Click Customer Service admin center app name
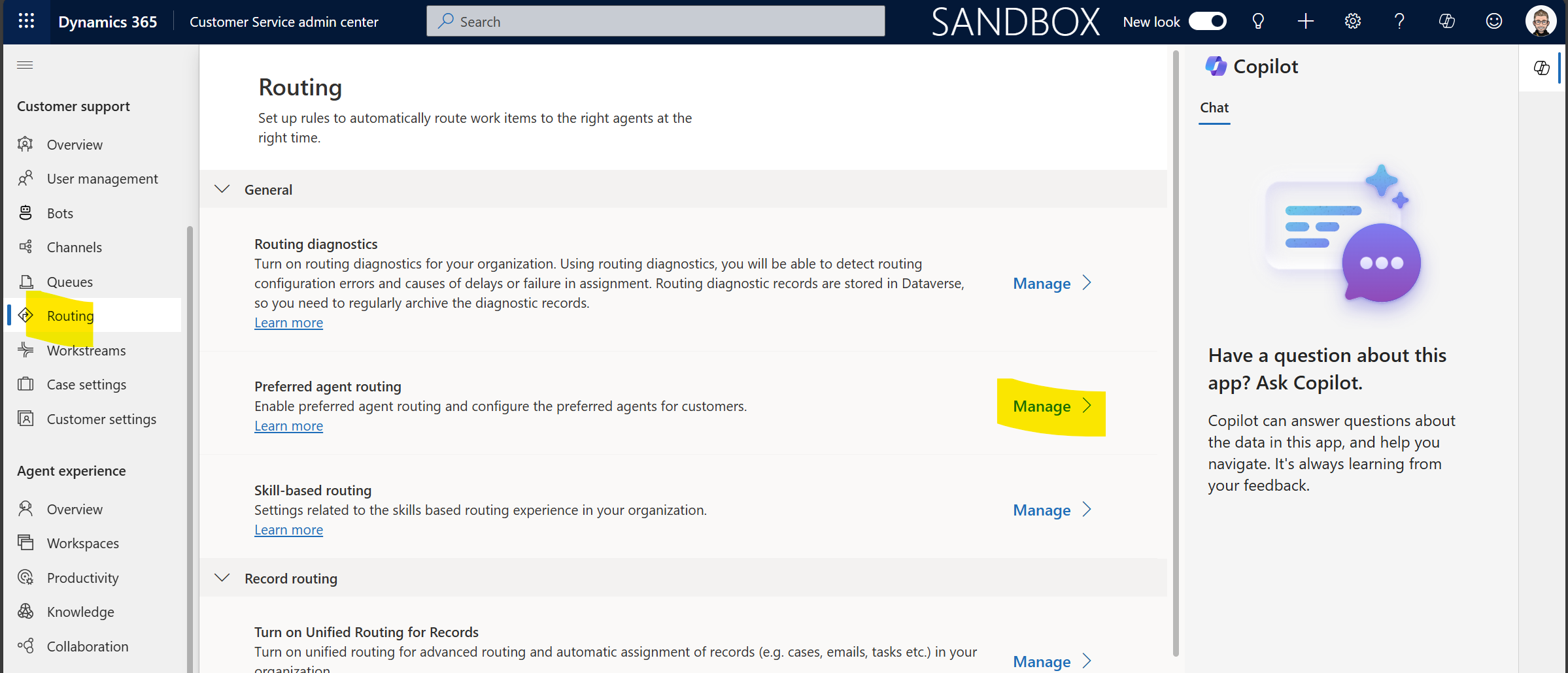This screenshot has width=1568, height=673. [284, 22]
